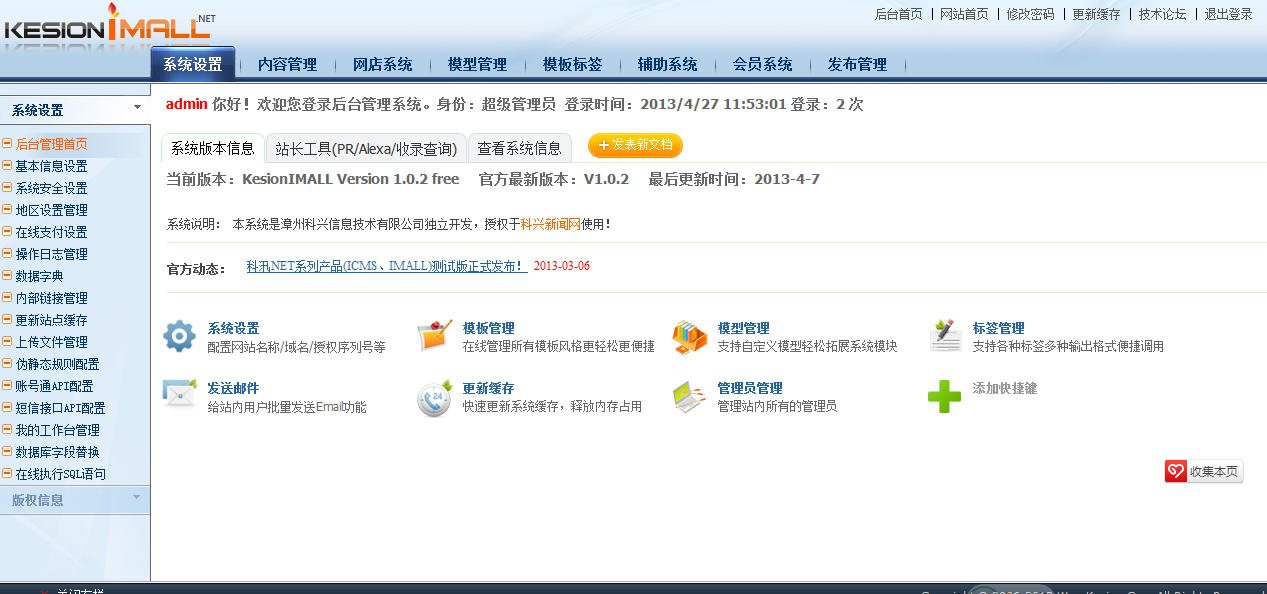Click the admin username text

pyautogui.click(x=187, y=104)
